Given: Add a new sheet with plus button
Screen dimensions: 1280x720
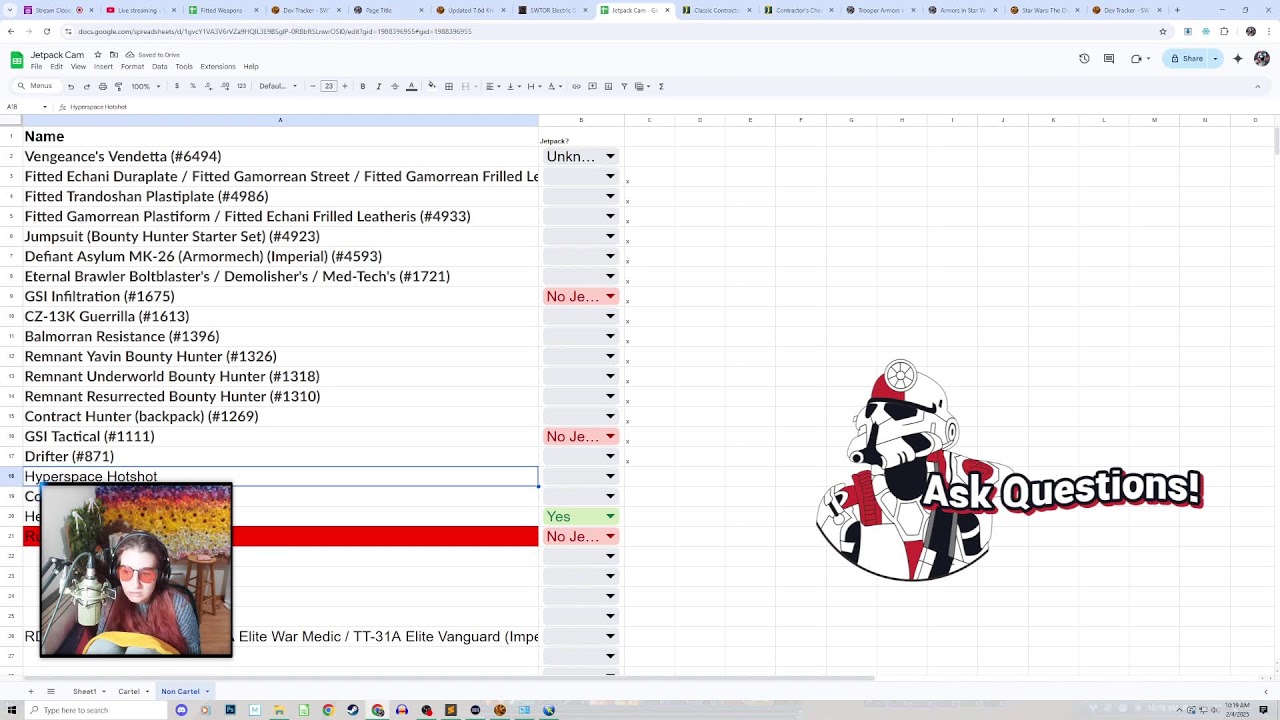Looking at the screenshot, I should [30, 691].
